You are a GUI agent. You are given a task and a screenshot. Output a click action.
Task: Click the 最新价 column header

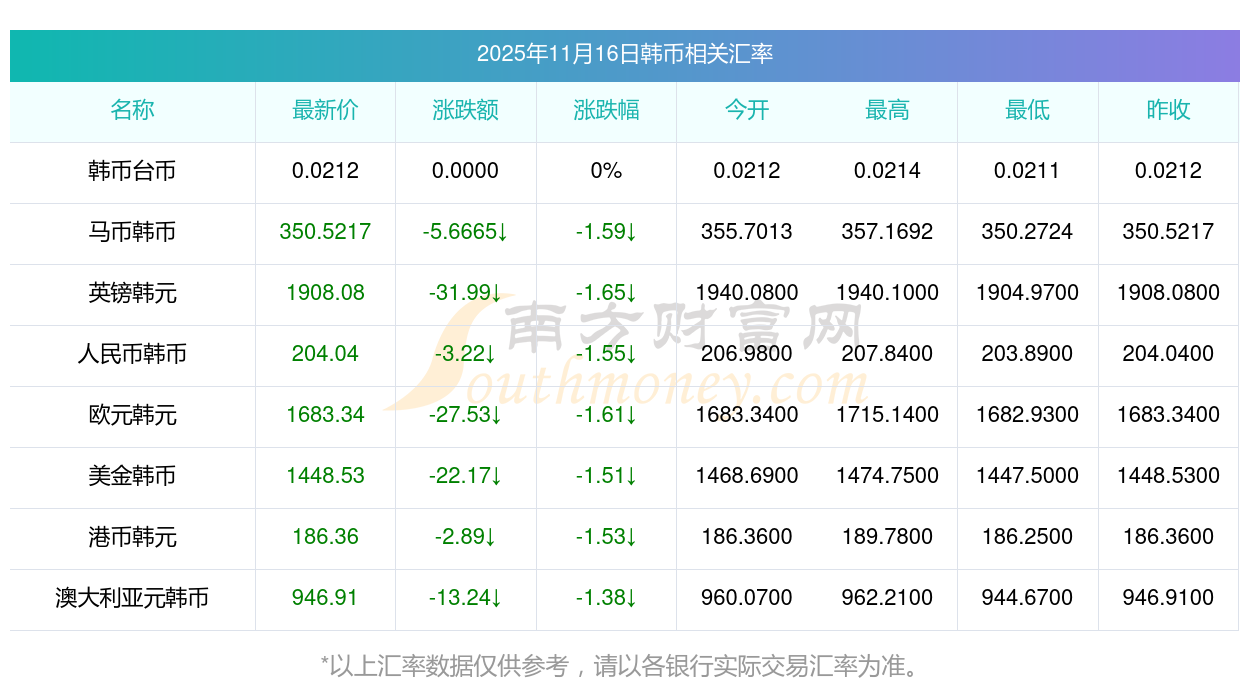tap(325, 110)
